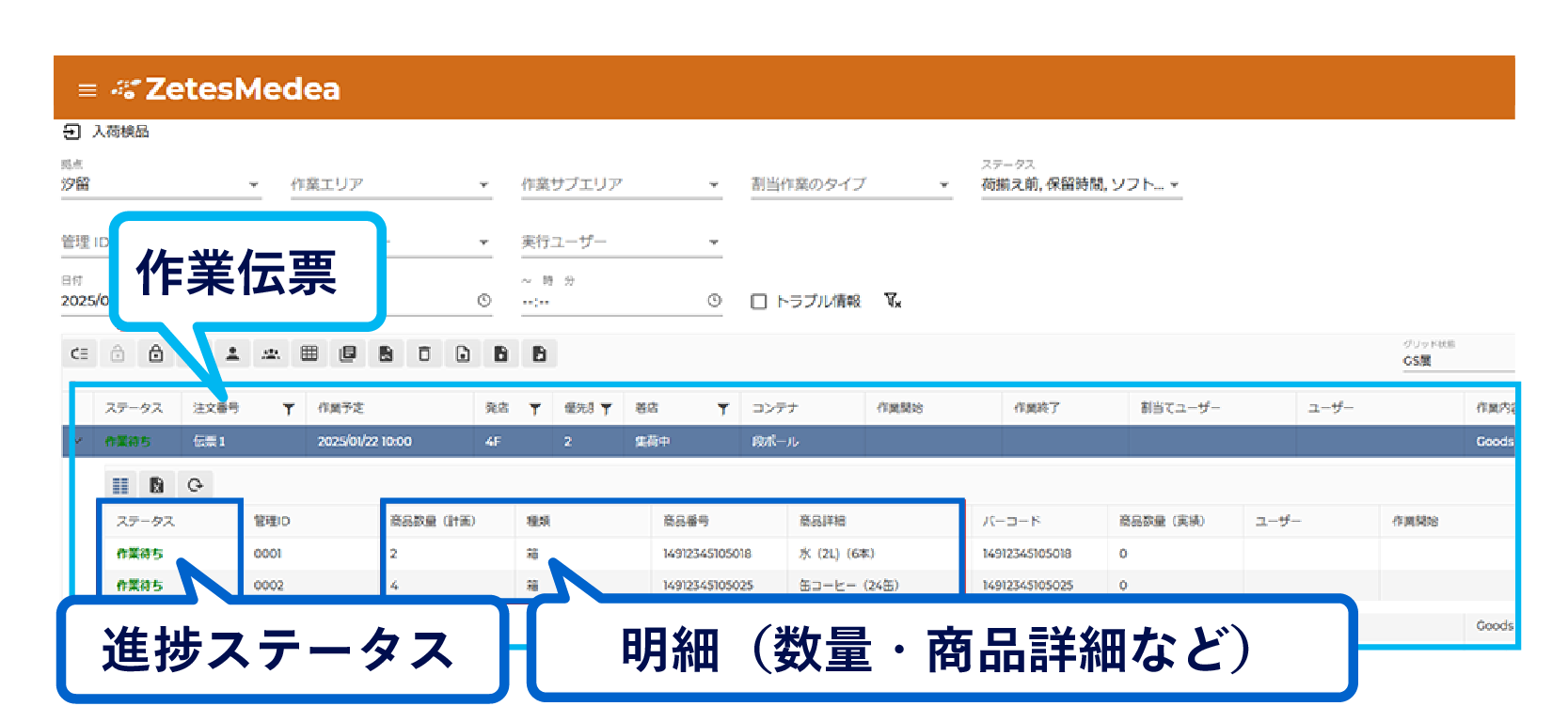This screenshot has width=1568, height=706.
Task: Click the Excel export icon in detail toolbar
Action: point(157,485)
